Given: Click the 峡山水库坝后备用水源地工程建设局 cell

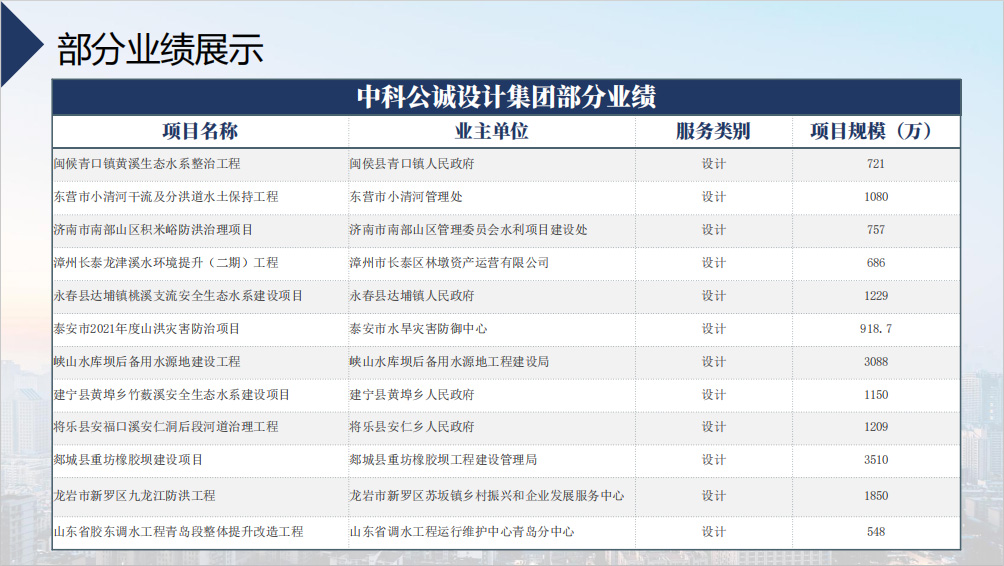Looking at the screenshot, I should 449,362.
